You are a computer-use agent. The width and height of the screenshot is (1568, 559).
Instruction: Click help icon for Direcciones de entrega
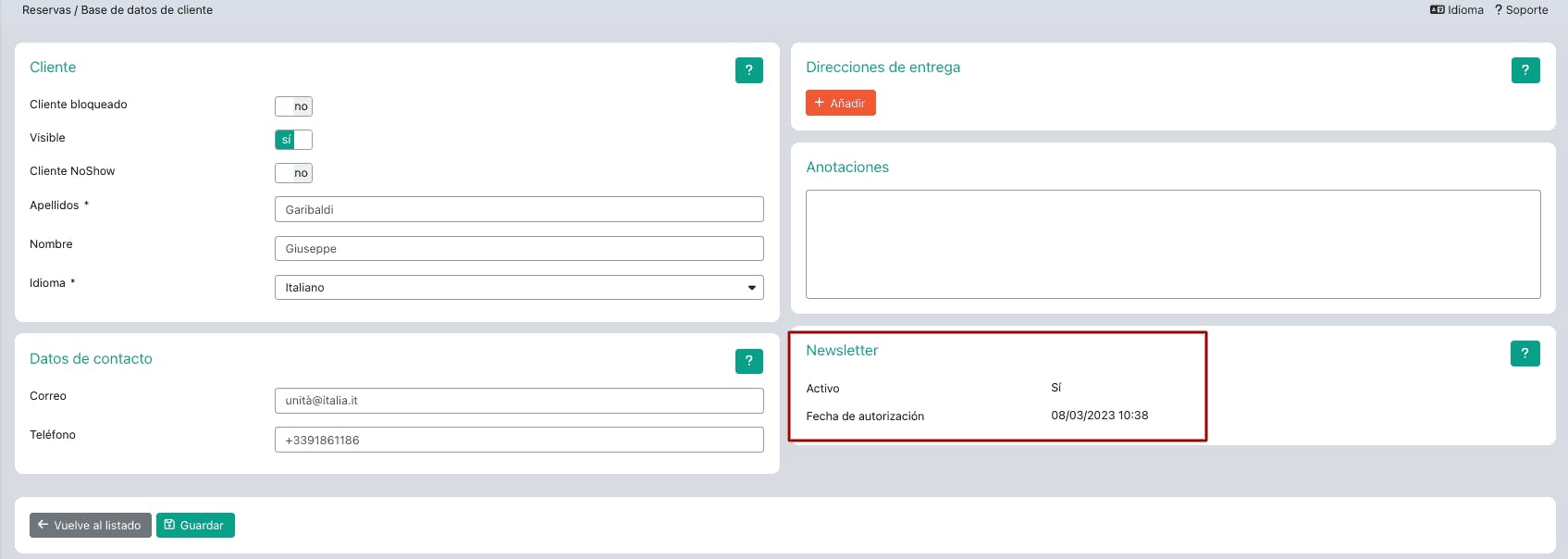point(1525,70)
